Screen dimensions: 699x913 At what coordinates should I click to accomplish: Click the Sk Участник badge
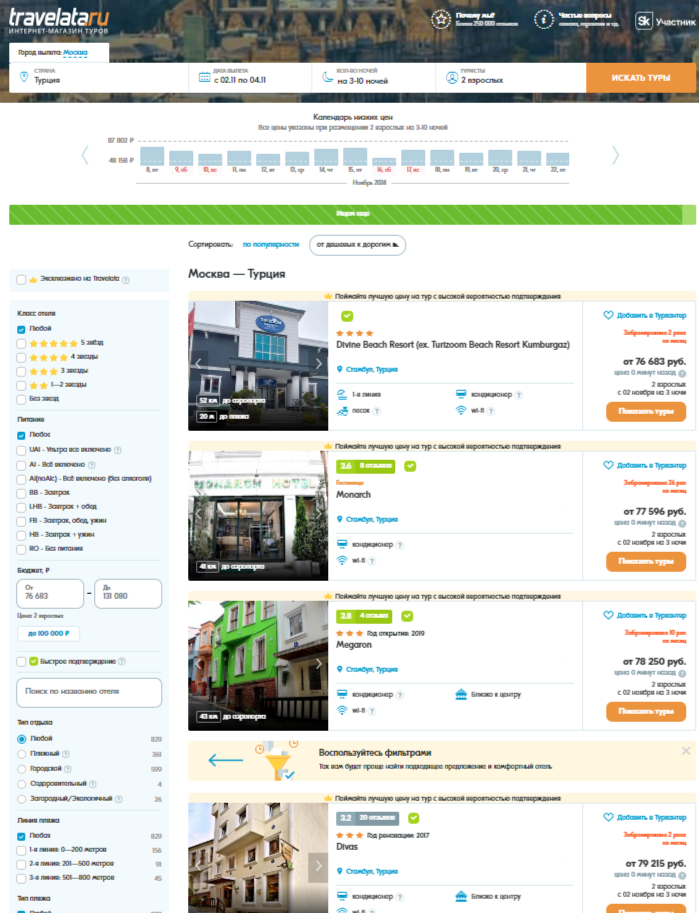665,22
